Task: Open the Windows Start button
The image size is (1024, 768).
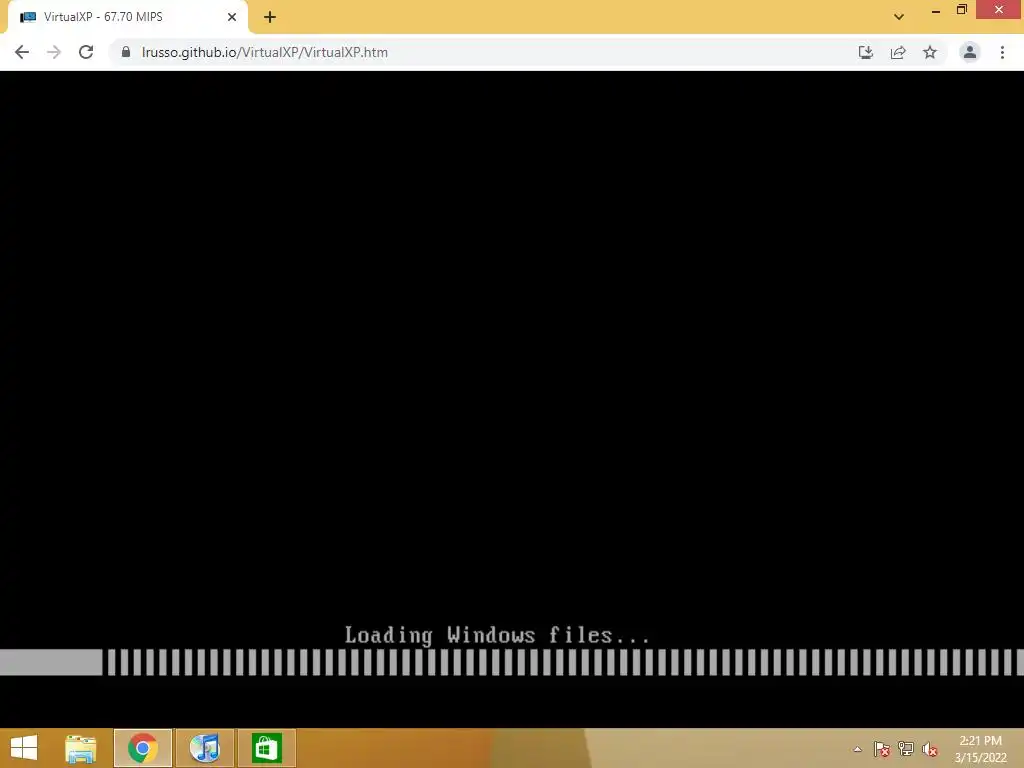Action: [x=24, y=748]
